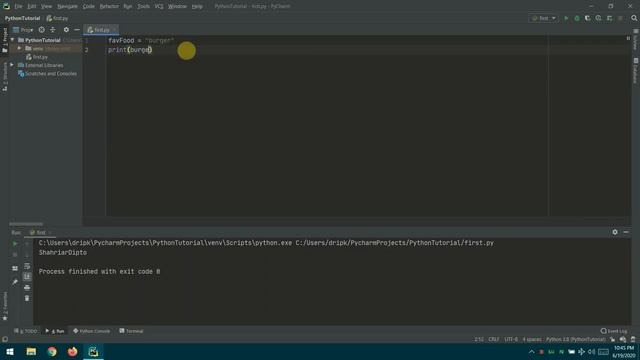The width and height of the screenshot is (640, 360).
Task: Toggle the Favorites side tool window tab
Action: click(x=5, y=306)
